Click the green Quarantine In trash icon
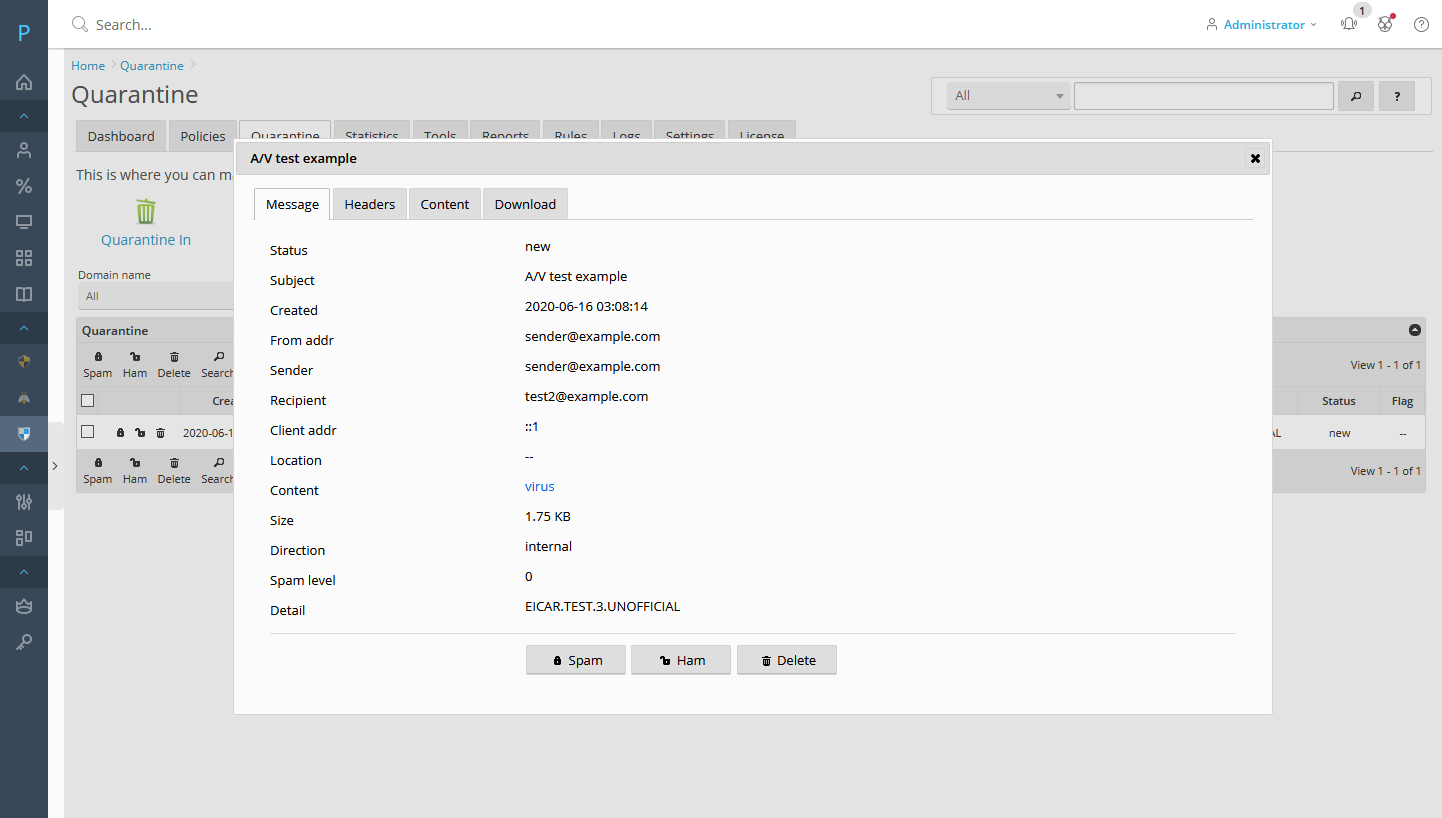The height and width of the screenshot is (818, 1442). pos(146,211)
